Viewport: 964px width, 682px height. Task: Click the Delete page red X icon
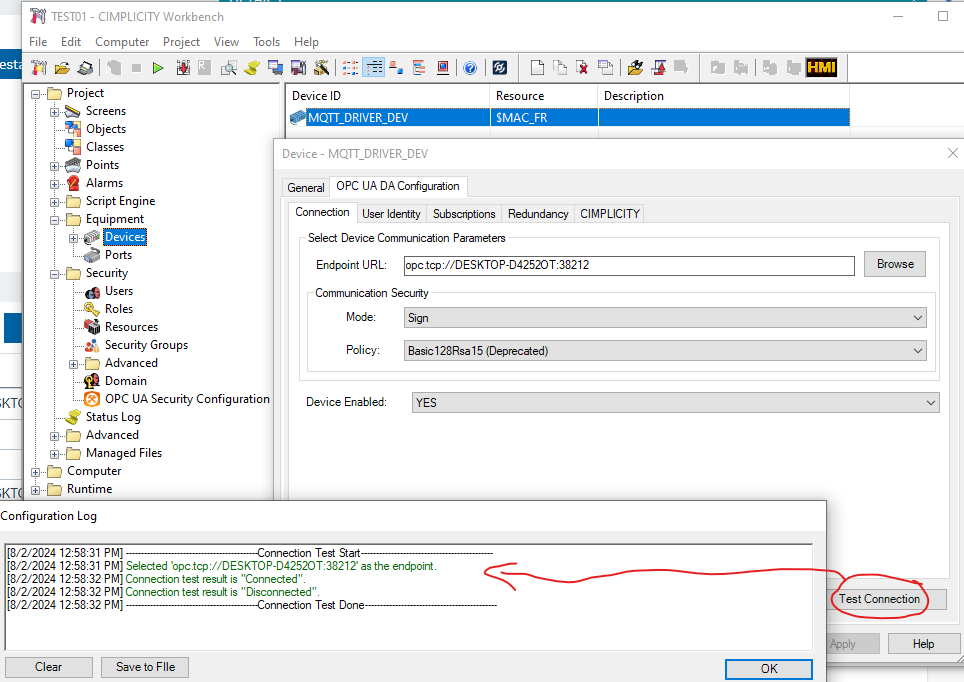582,68
